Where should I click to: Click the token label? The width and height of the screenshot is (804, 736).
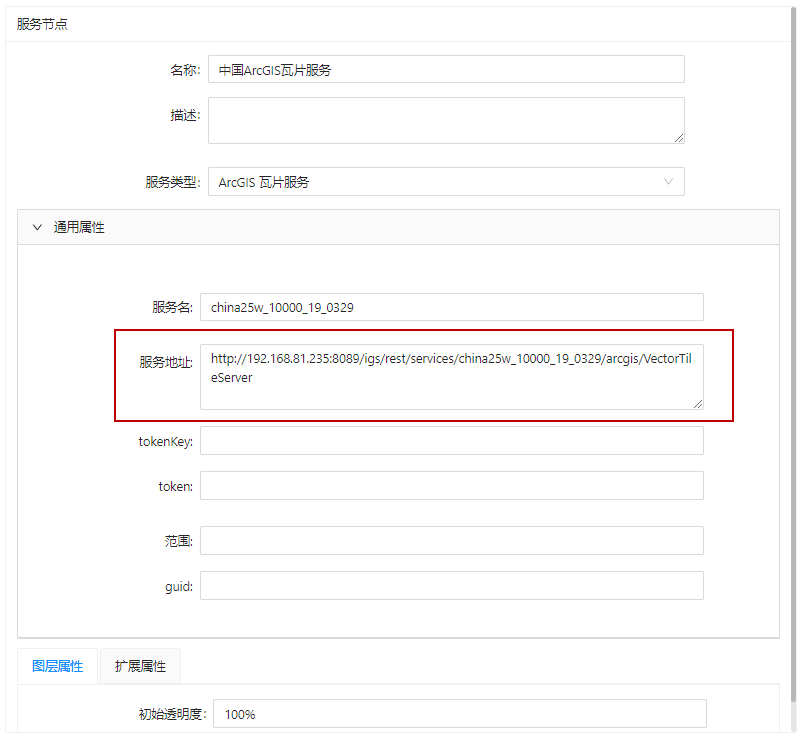click(x=176, y=486)
